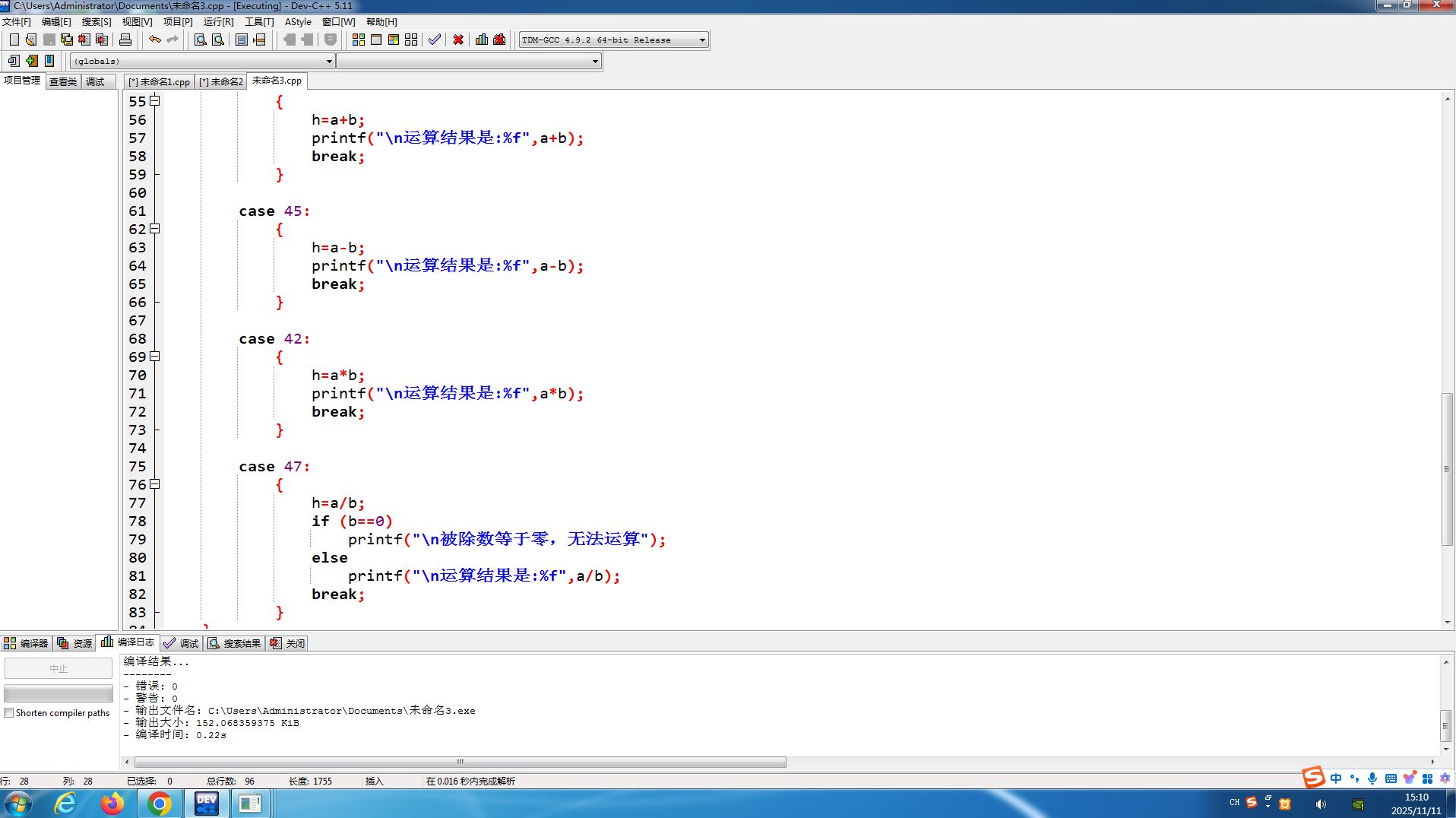Open Google Chrome from the taskbar

[160, 804]
